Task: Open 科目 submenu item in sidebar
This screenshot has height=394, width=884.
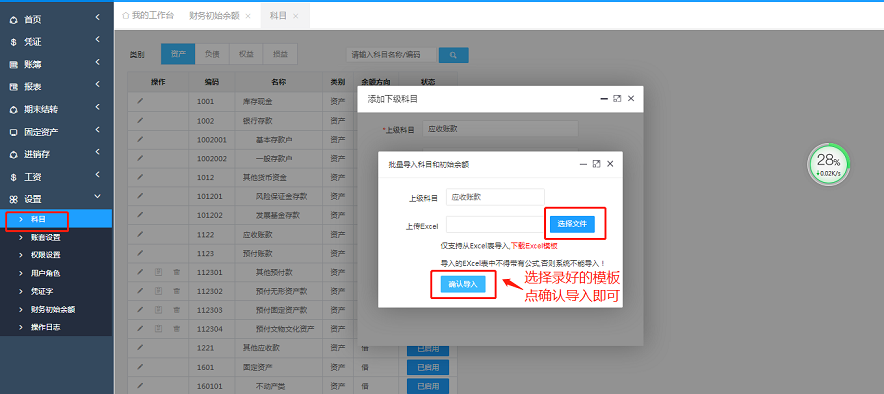Action: coord(56,219)
